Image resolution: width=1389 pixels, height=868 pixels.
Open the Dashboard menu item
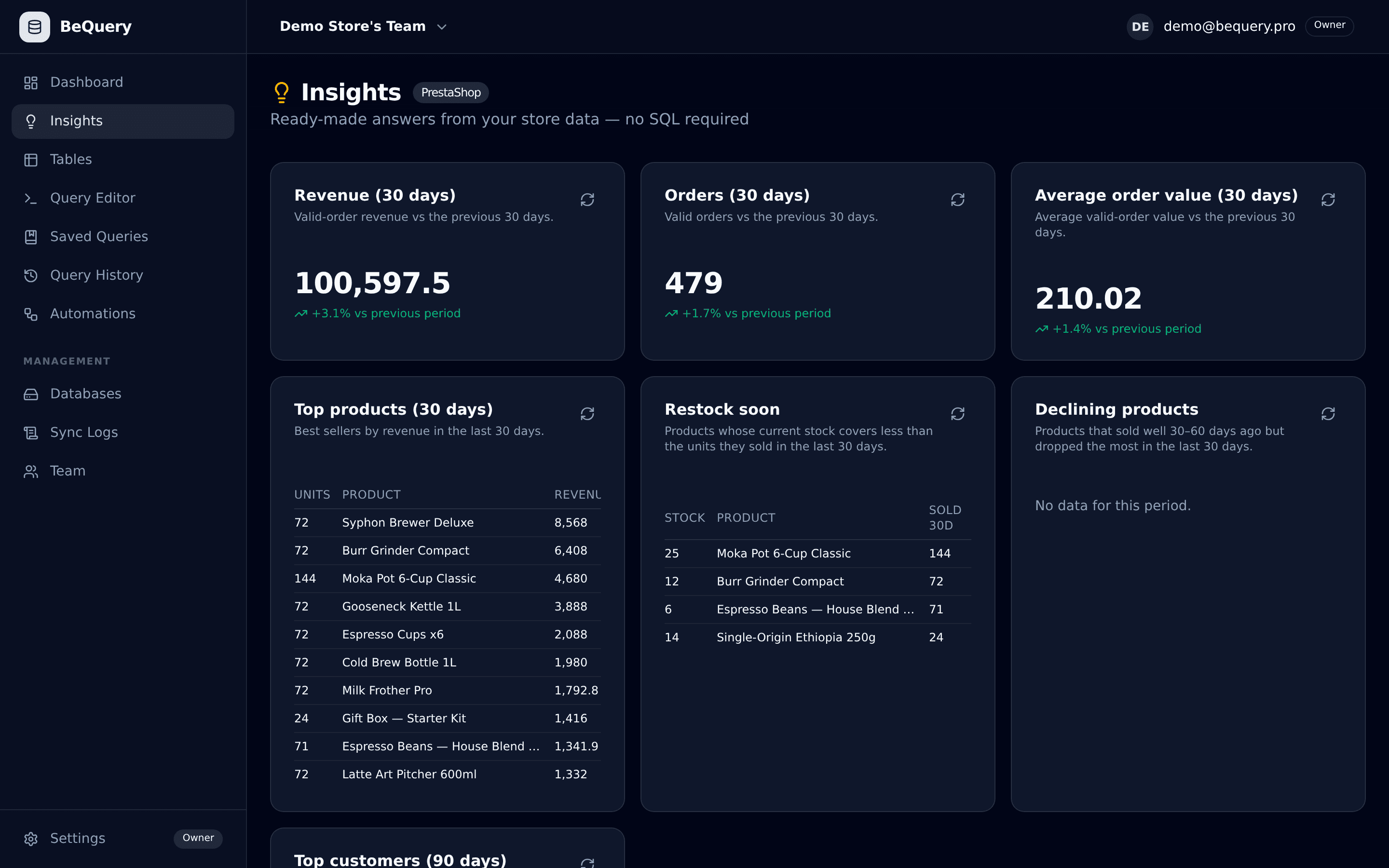[123, 82]
